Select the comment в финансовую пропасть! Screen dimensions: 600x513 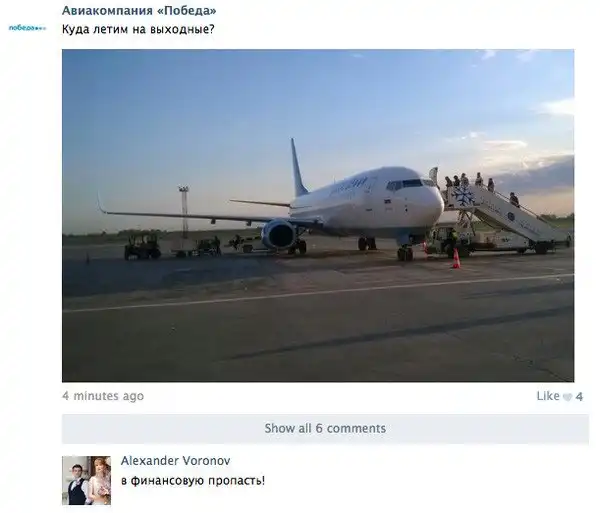point(193,480)
